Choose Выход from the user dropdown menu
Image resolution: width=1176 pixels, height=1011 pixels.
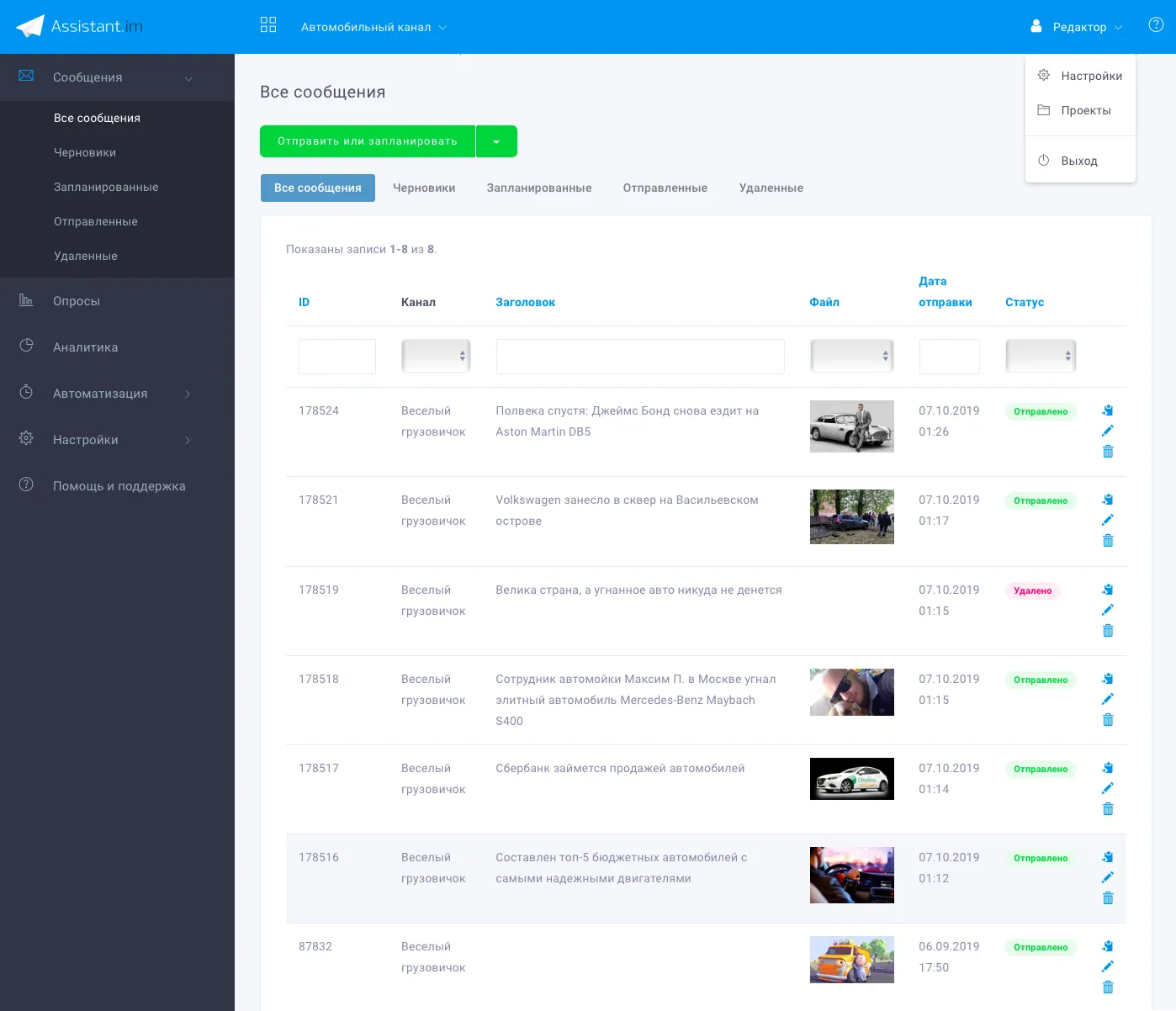coord(1080,161)
